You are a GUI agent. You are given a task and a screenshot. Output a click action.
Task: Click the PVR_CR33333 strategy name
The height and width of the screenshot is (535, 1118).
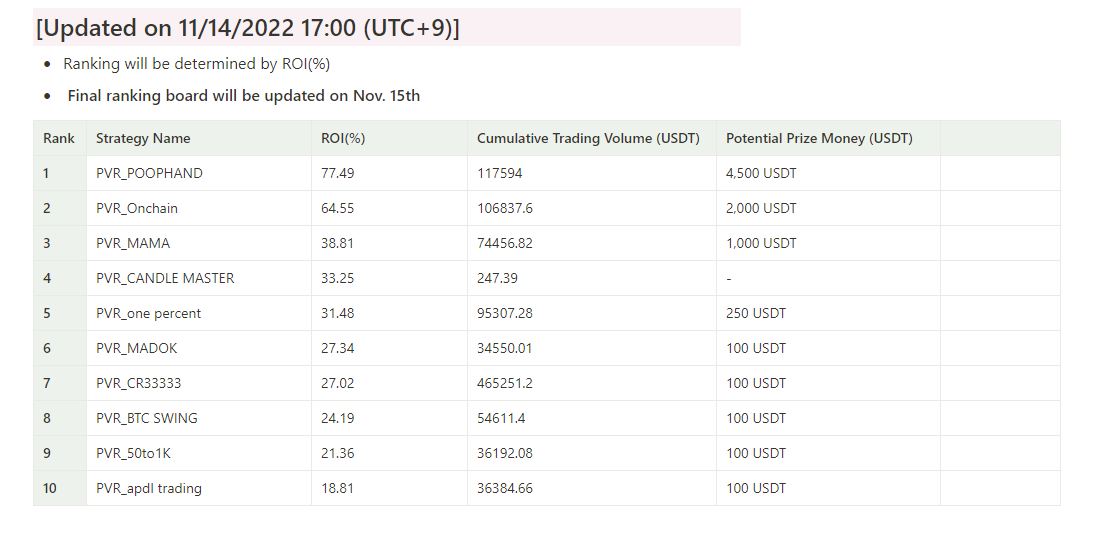[138, 383]
